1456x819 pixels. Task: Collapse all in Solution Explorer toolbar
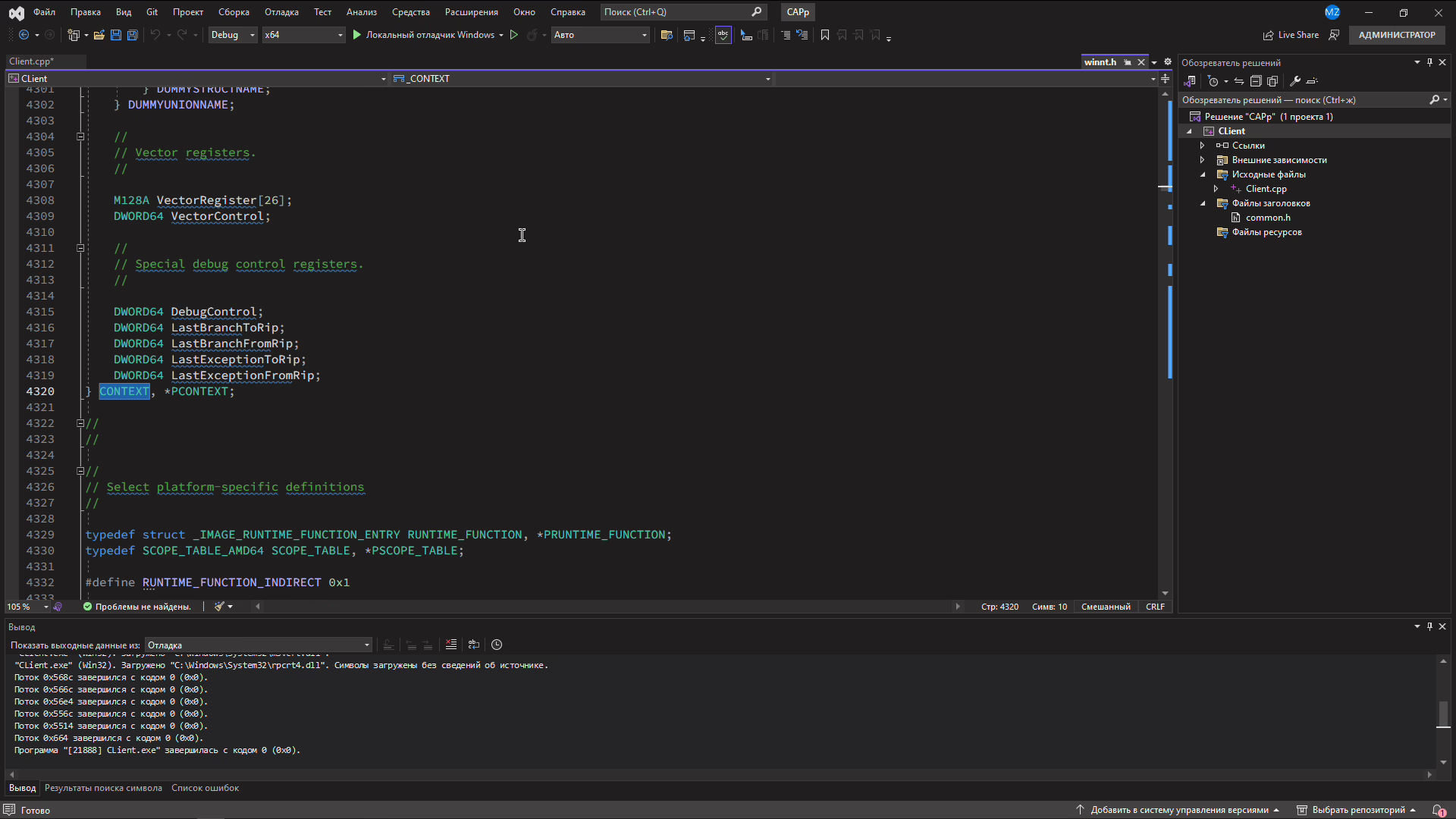[x=1256, y=81]
